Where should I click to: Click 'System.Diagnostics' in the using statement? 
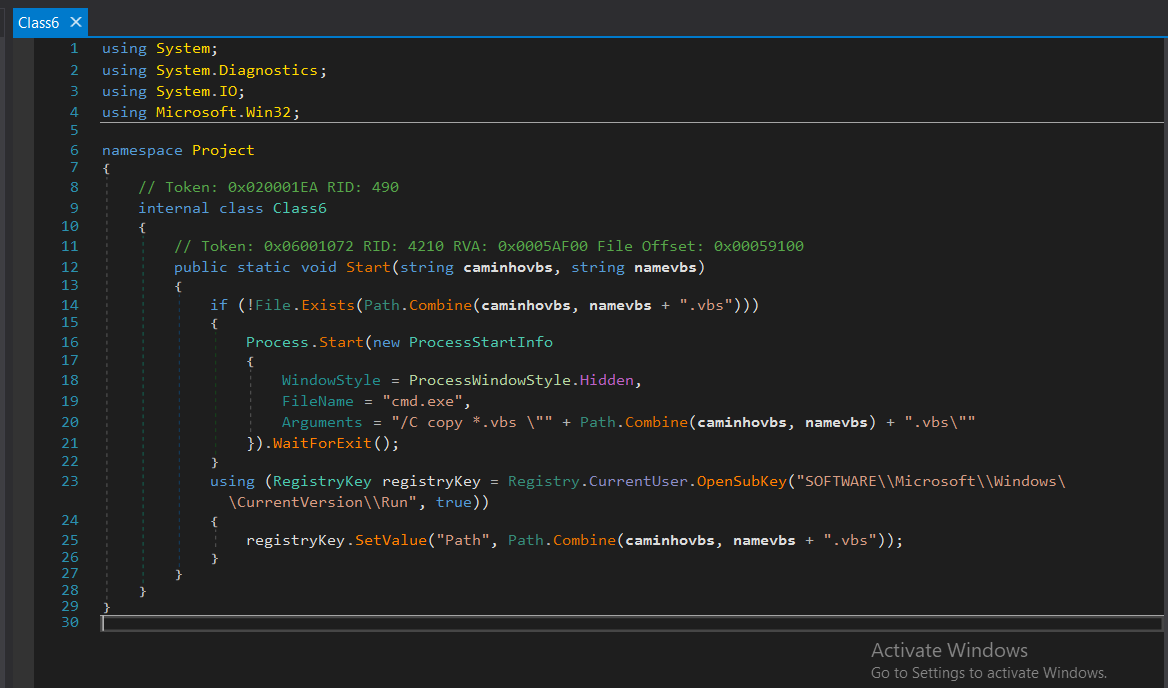click(x=237, y=70)
